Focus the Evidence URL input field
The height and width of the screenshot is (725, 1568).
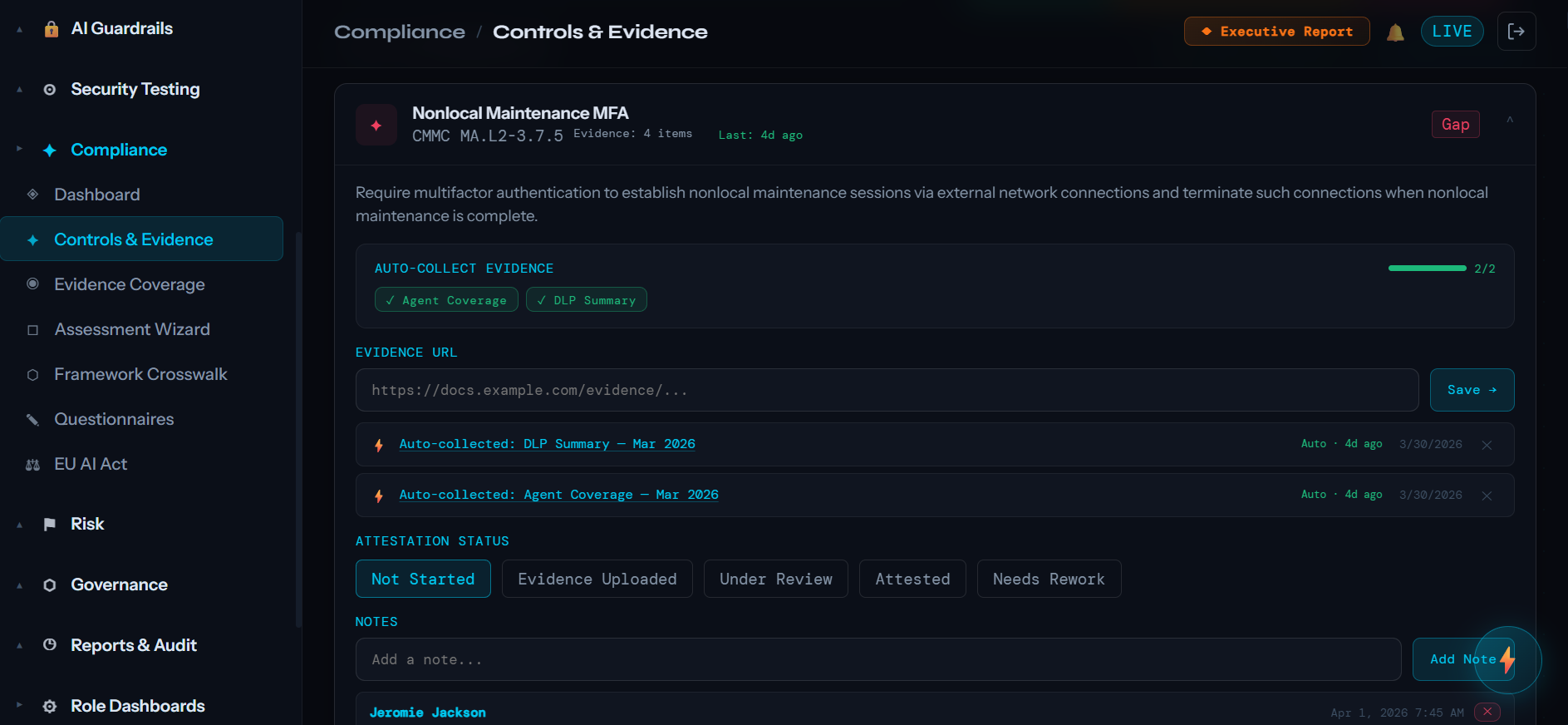pos(887,390)
